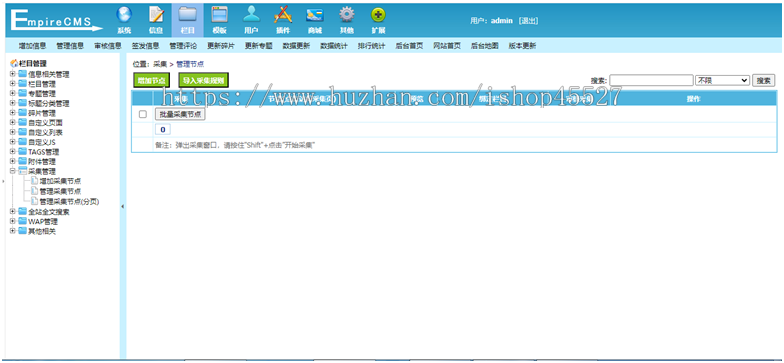Open the 系统 globe icon
The width and height of the screenshot is (784, 363).
coord(124,16)
